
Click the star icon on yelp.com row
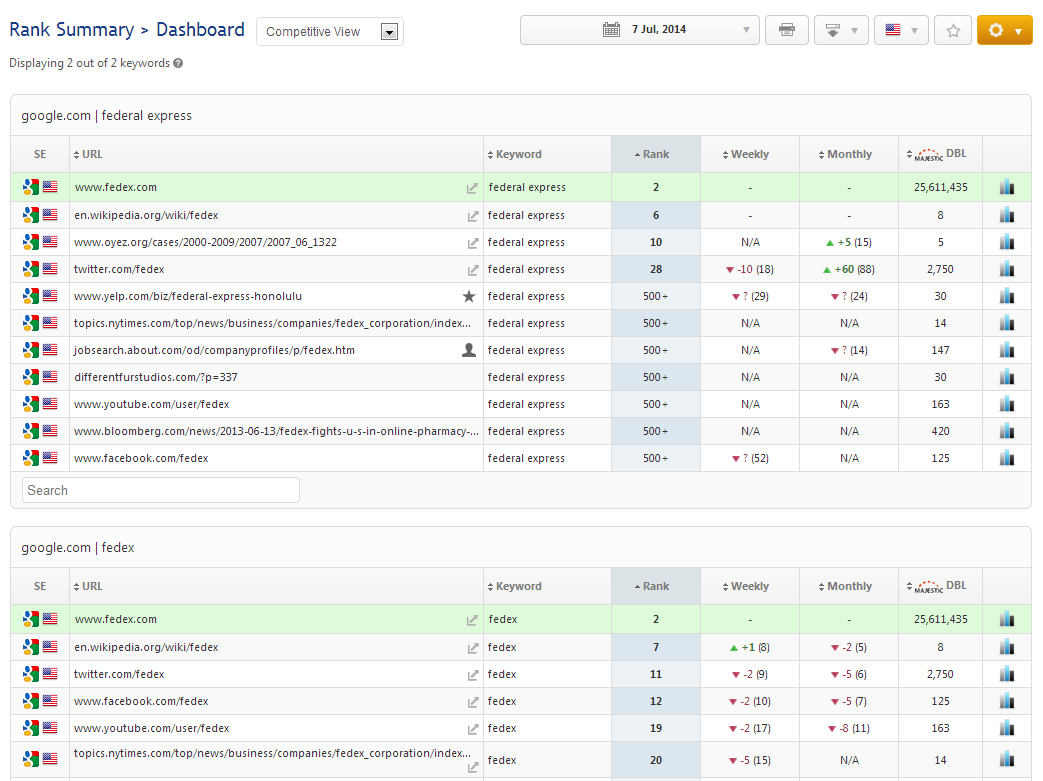click(469, 297)
